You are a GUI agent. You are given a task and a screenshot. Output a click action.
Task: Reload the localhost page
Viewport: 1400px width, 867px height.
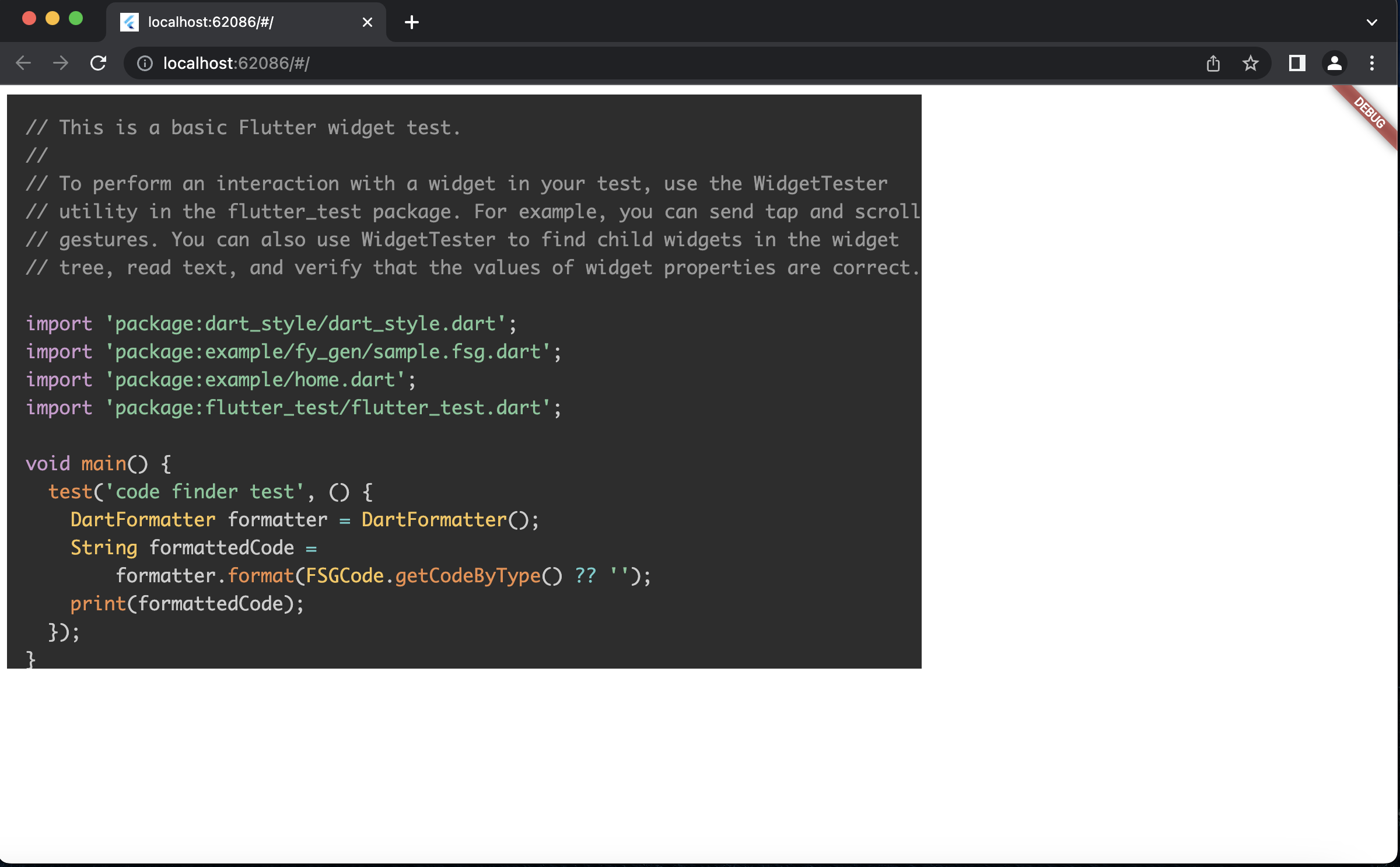coord(98,63)
